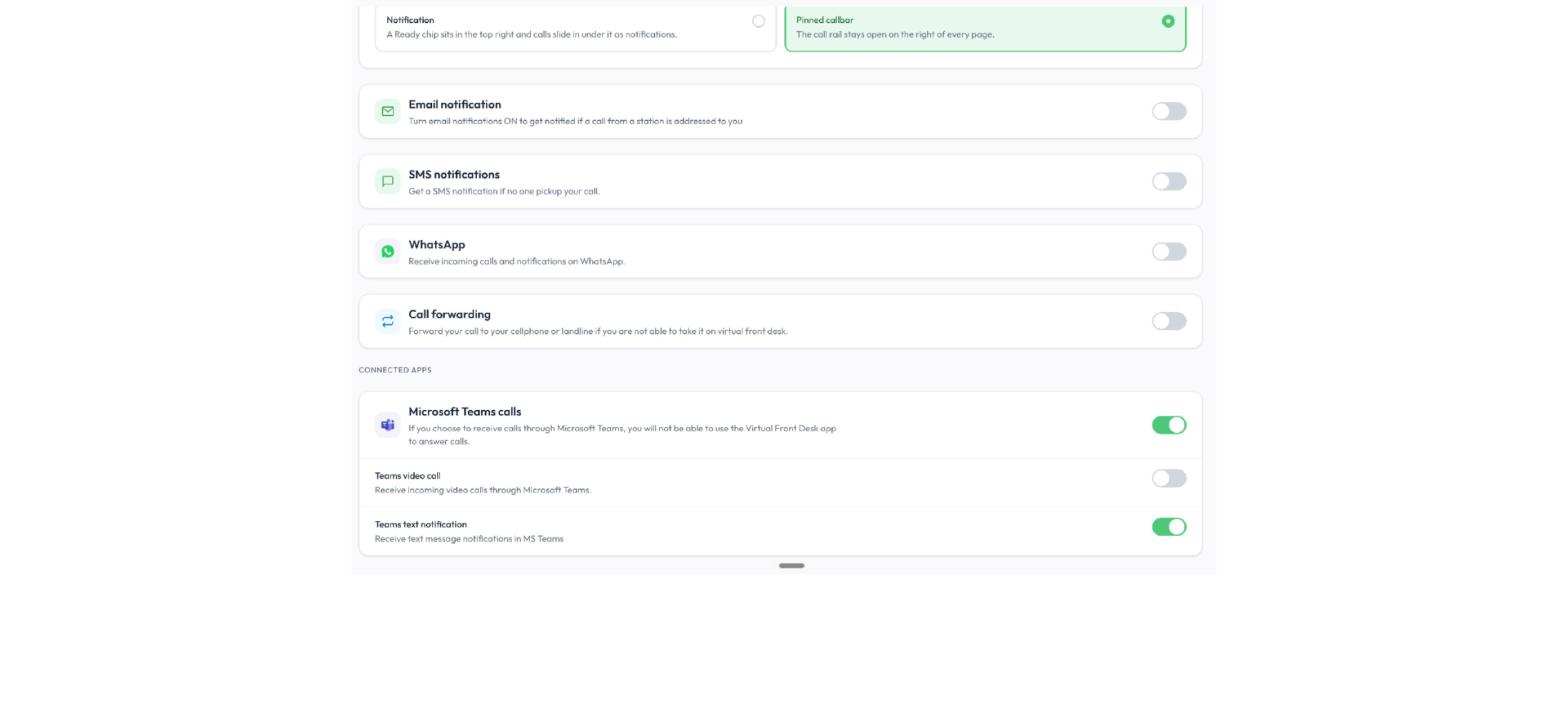Click the CONNECTED APPS section label
The width and height of the screenshot is (1568, 727).
pyautogui.click(x=395, y=370)
